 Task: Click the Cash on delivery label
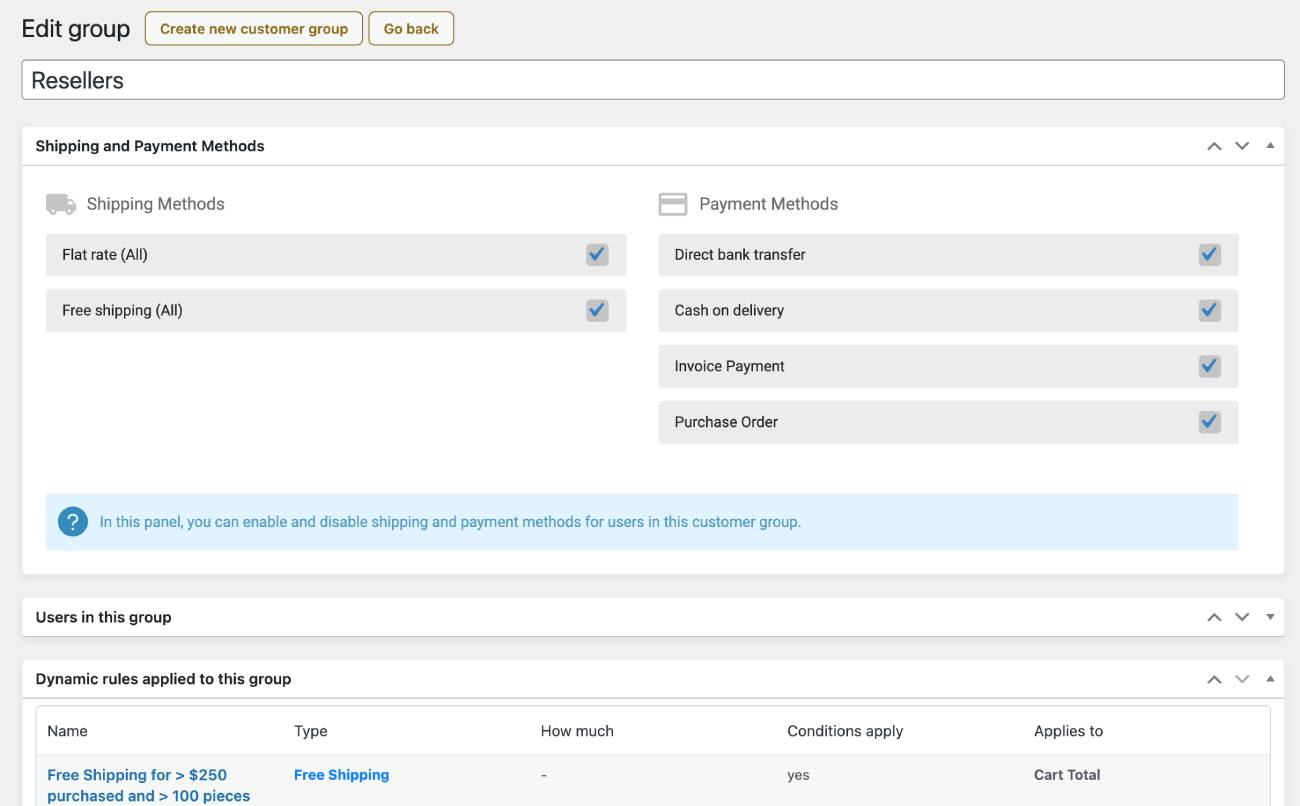coord(729,310)
